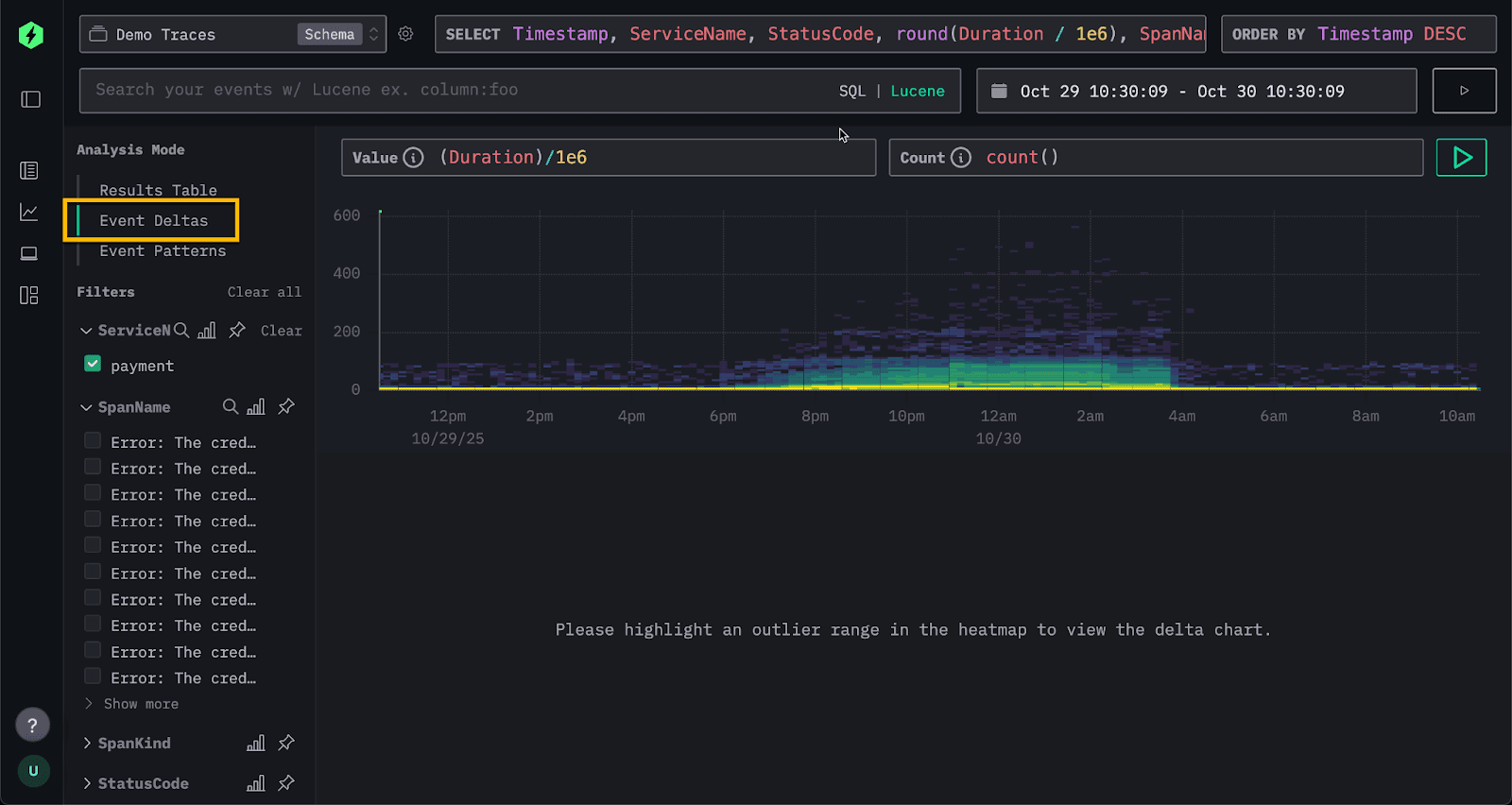
Task: Click the Value info icon
Action: click(x=413, y=158)
